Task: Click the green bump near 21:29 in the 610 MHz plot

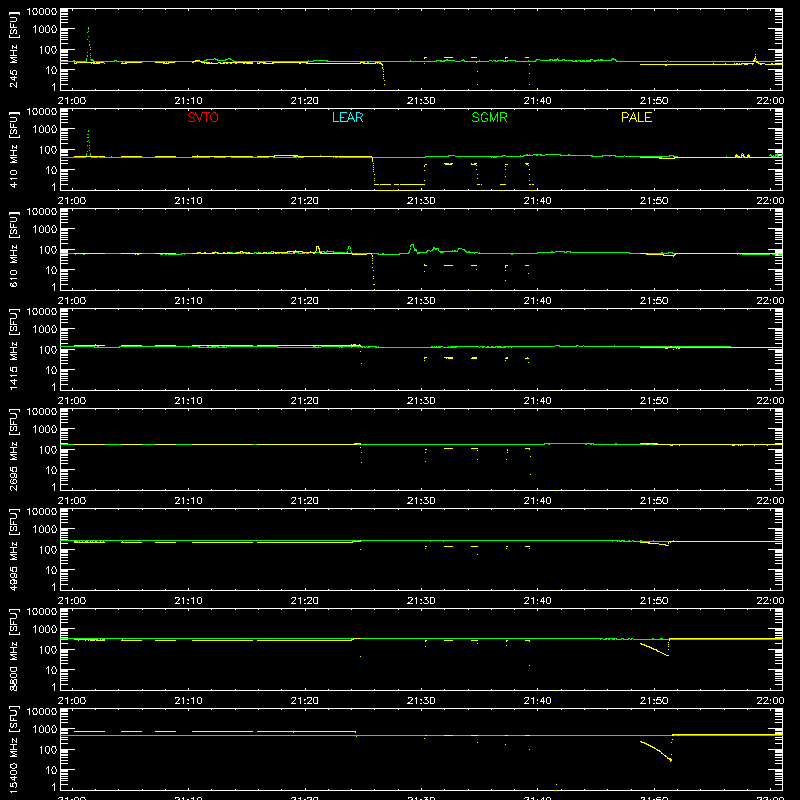Action: (x=412, y=248)
